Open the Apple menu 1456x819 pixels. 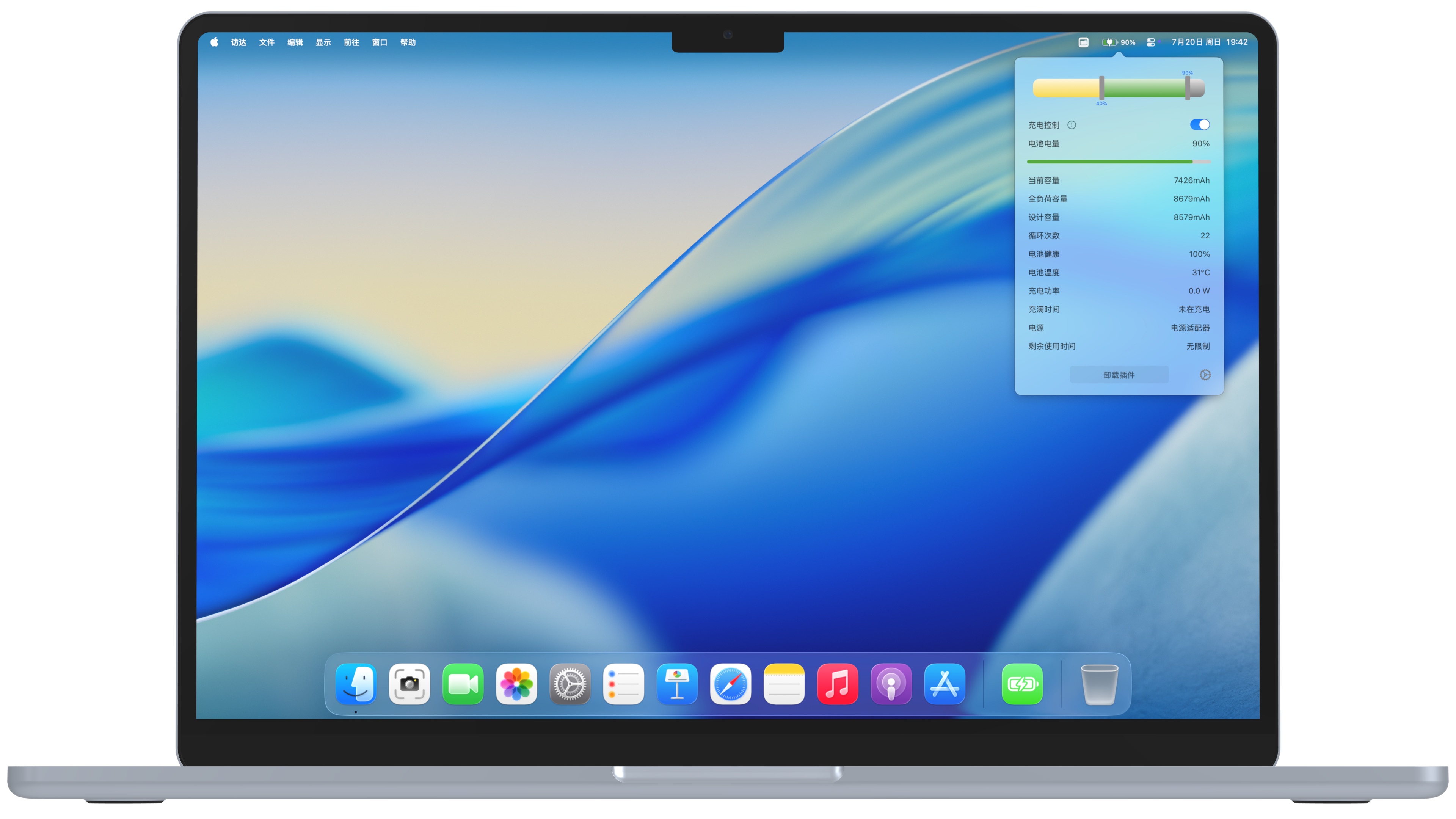coord(214,42)
